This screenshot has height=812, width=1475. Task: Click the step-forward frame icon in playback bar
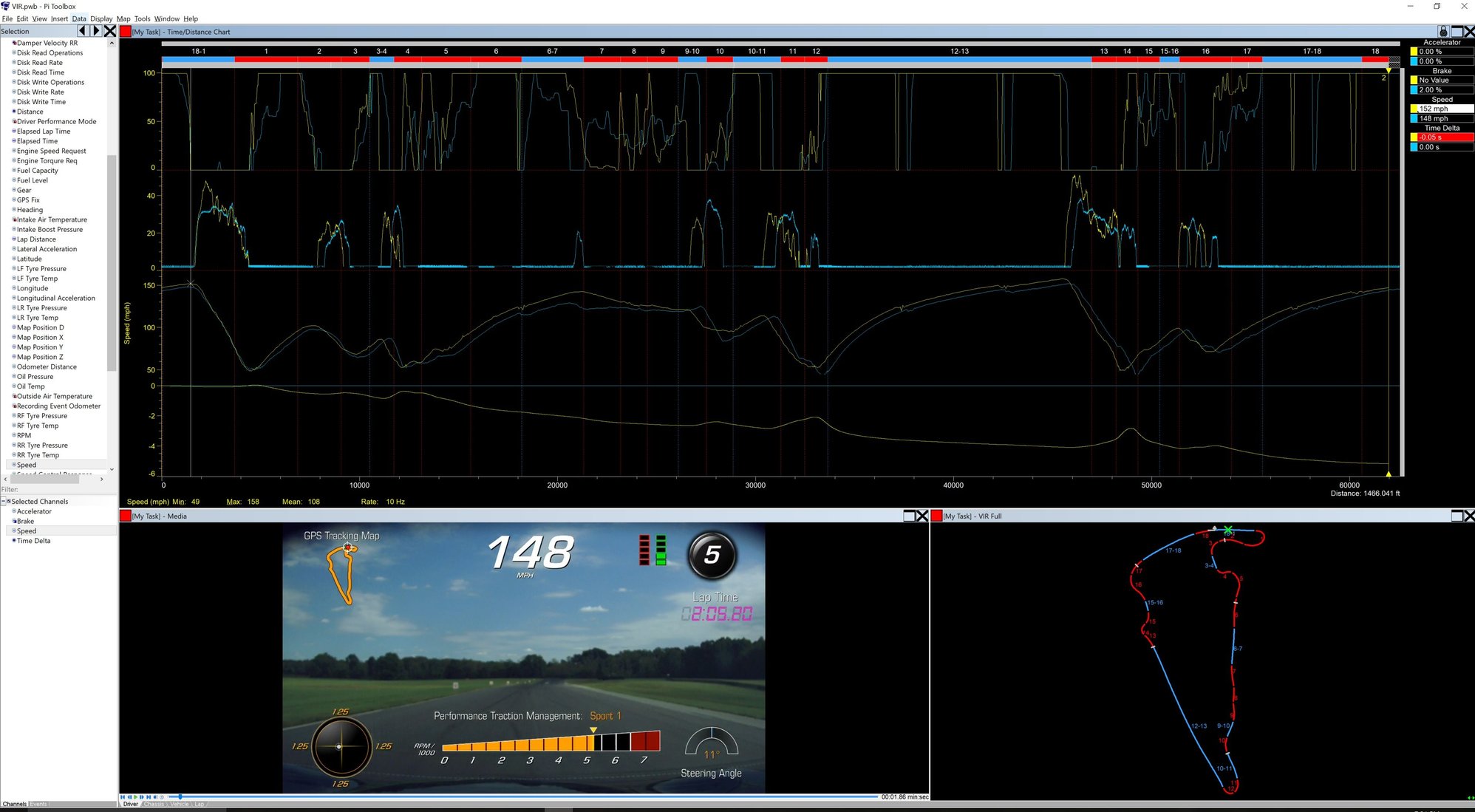pos(141,796)
